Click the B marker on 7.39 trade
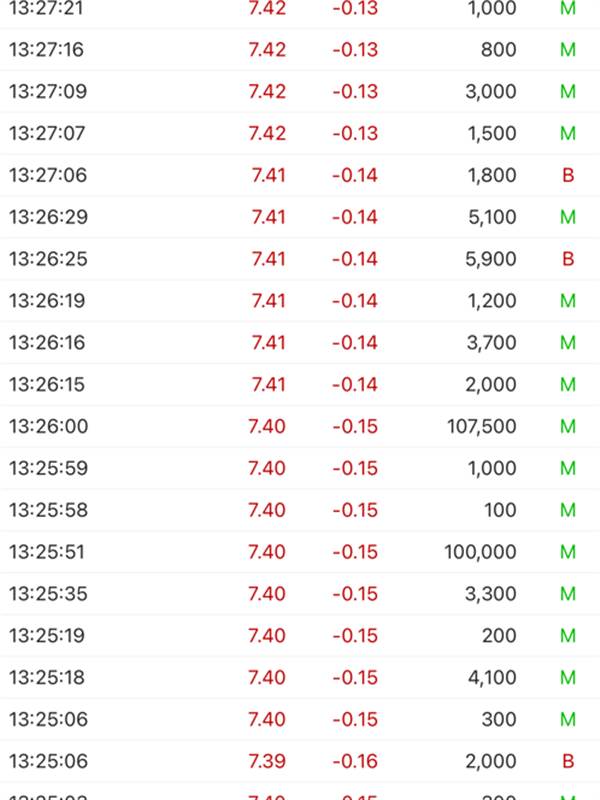The image size is (600, 800). [x=568, y=761]
